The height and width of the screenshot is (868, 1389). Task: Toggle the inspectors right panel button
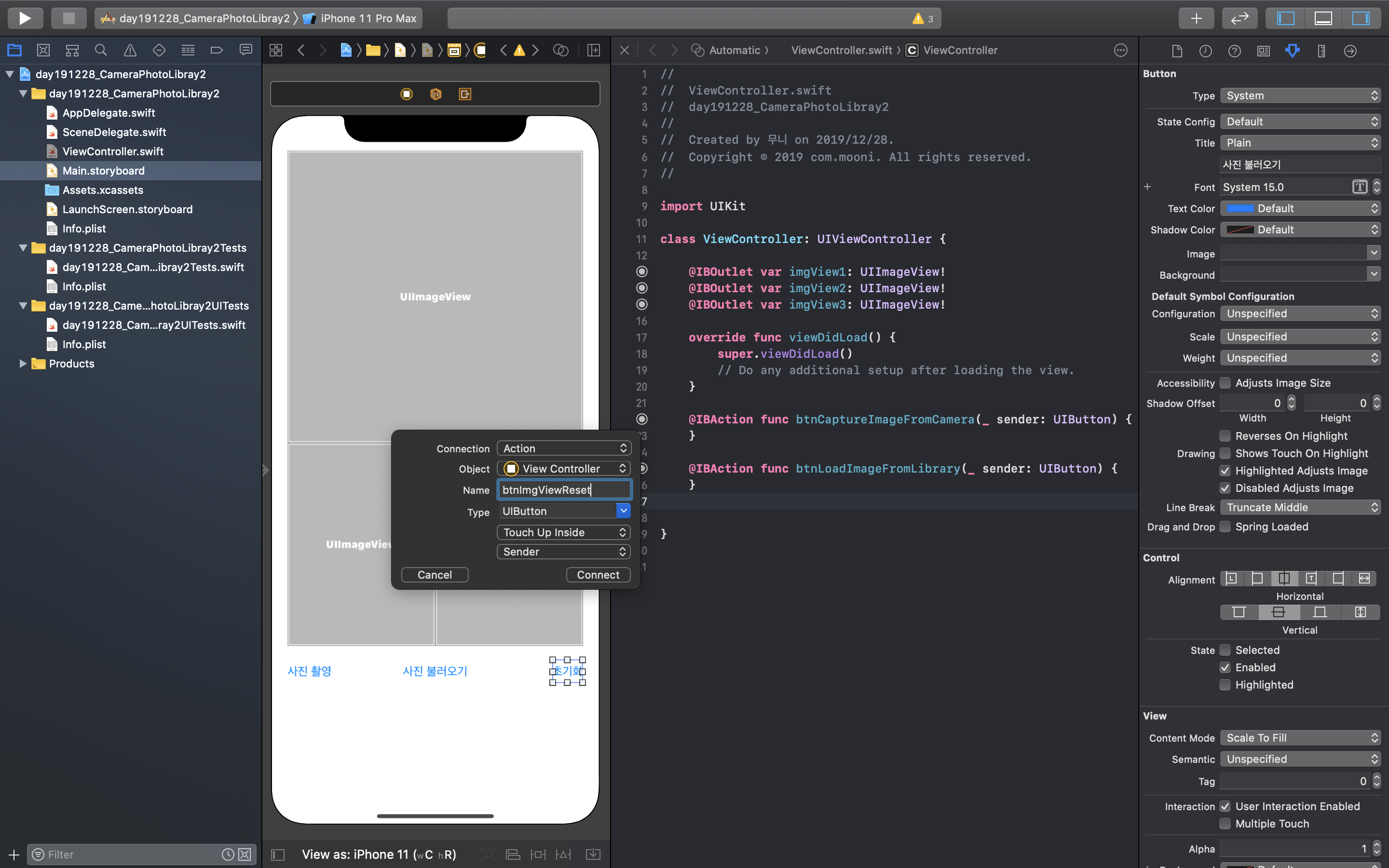[1360, 18]
